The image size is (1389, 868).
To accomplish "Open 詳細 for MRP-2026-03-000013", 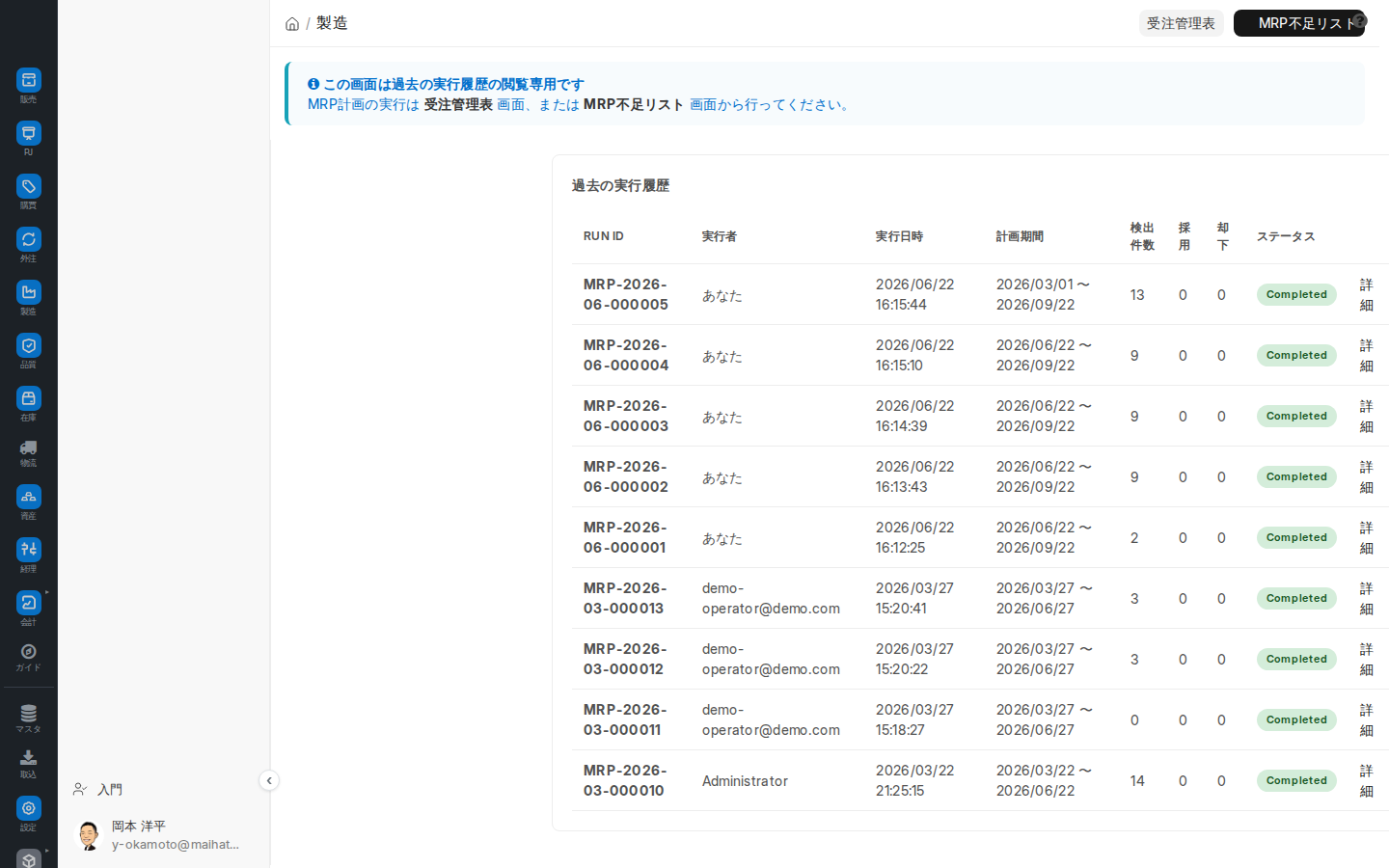I will [x=1367, y=598].
